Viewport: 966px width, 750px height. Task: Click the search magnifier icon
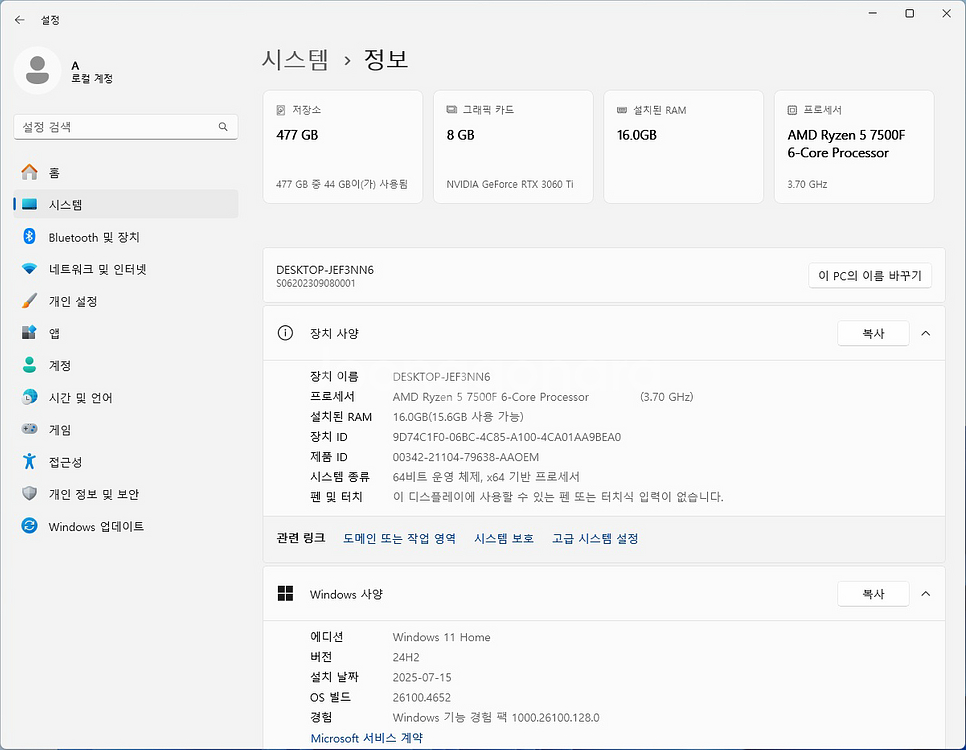[x=223, y=126]
